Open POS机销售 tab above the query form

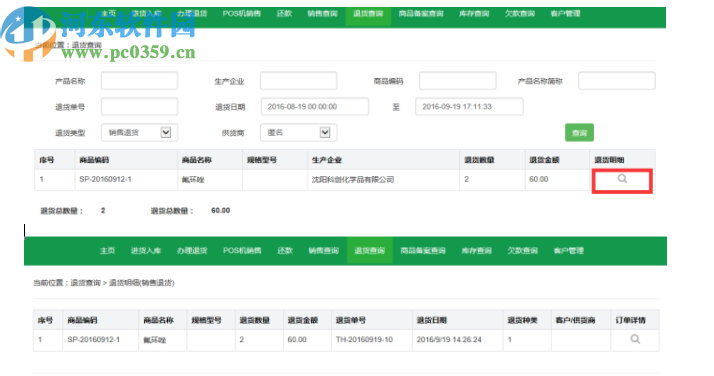point(241,13)
